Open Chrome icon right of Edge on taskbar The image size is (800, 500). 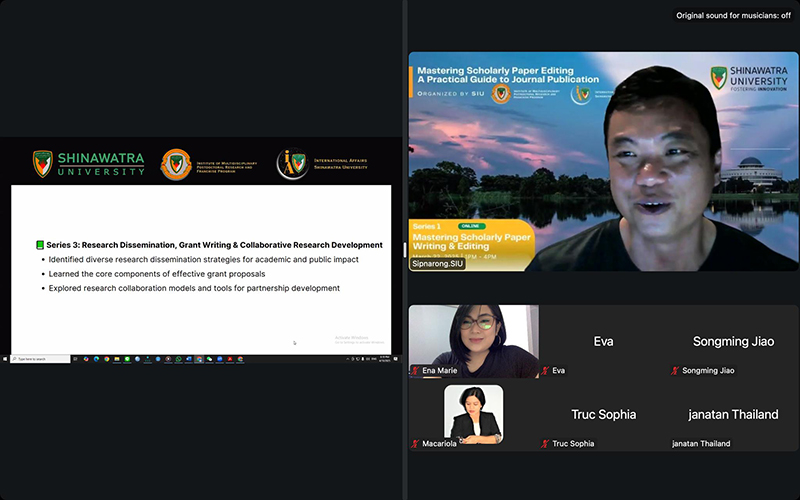(107, 359)
